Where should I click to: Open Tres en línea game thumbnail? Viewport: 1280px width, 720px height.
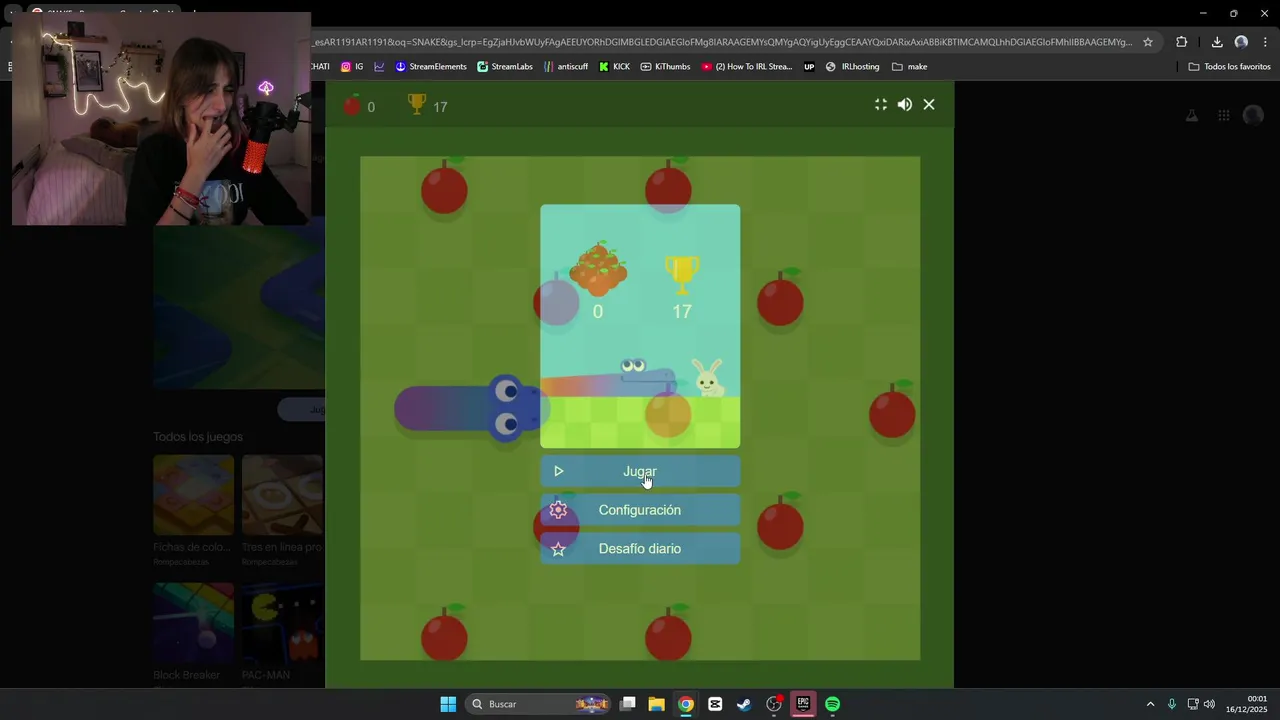282,495
